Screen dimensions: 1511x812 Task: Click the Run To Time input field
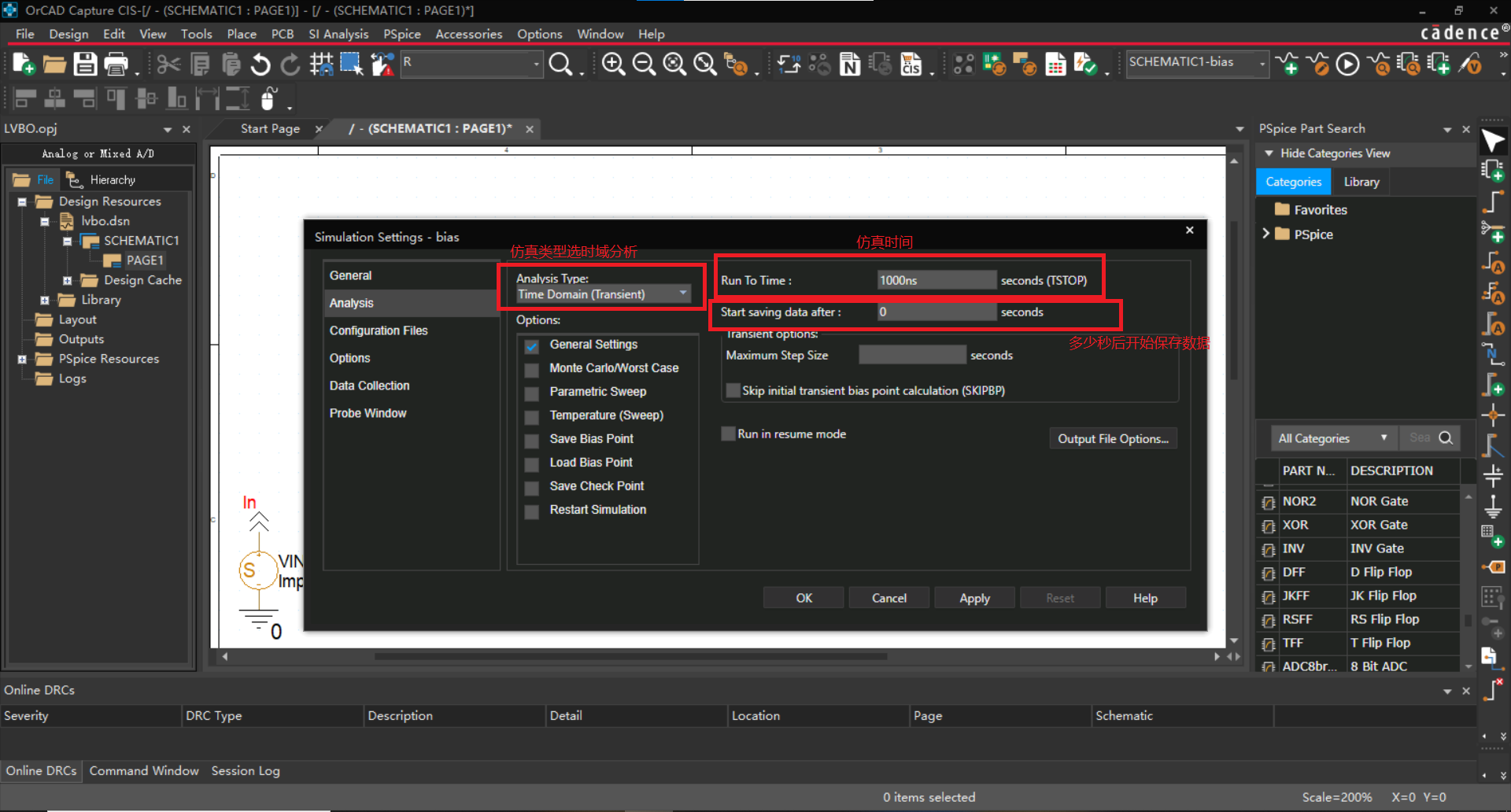937,280
